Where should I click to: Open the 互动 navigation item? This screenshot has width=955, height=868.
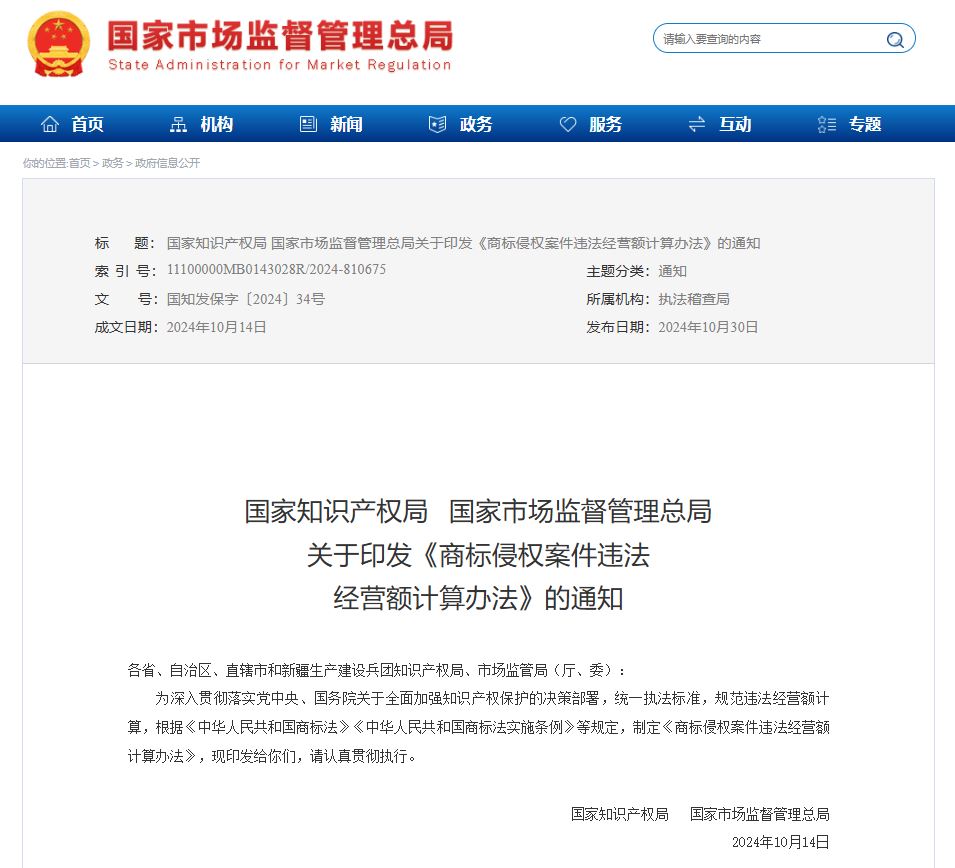pos(735,124)
